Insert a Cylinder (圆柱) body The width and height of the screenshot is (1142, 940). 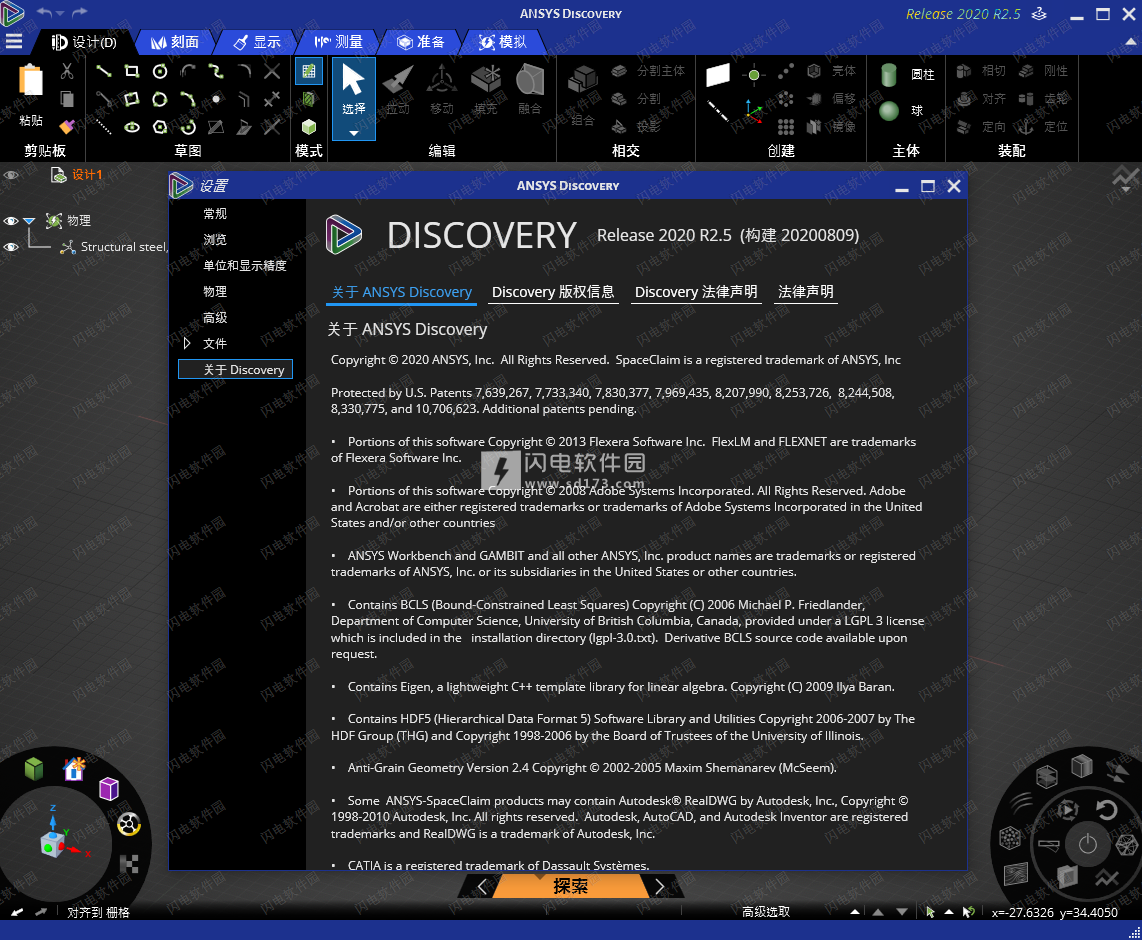click(889, 74)
